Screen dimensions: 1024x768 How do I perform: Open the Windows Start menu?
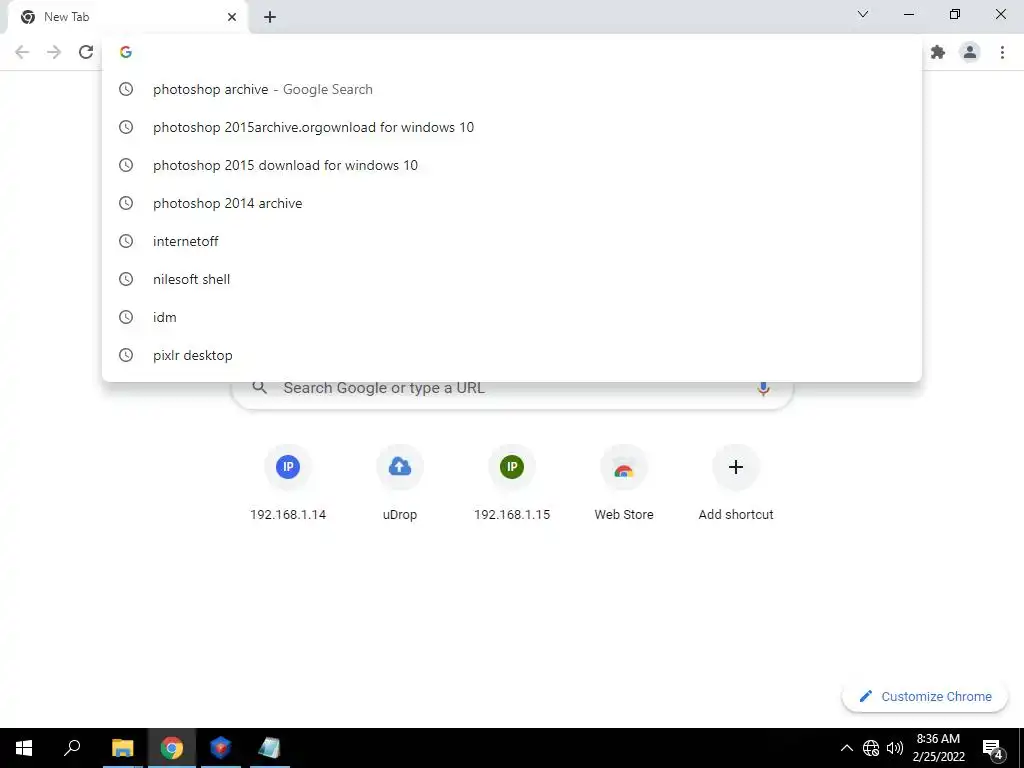coord(24,748)
